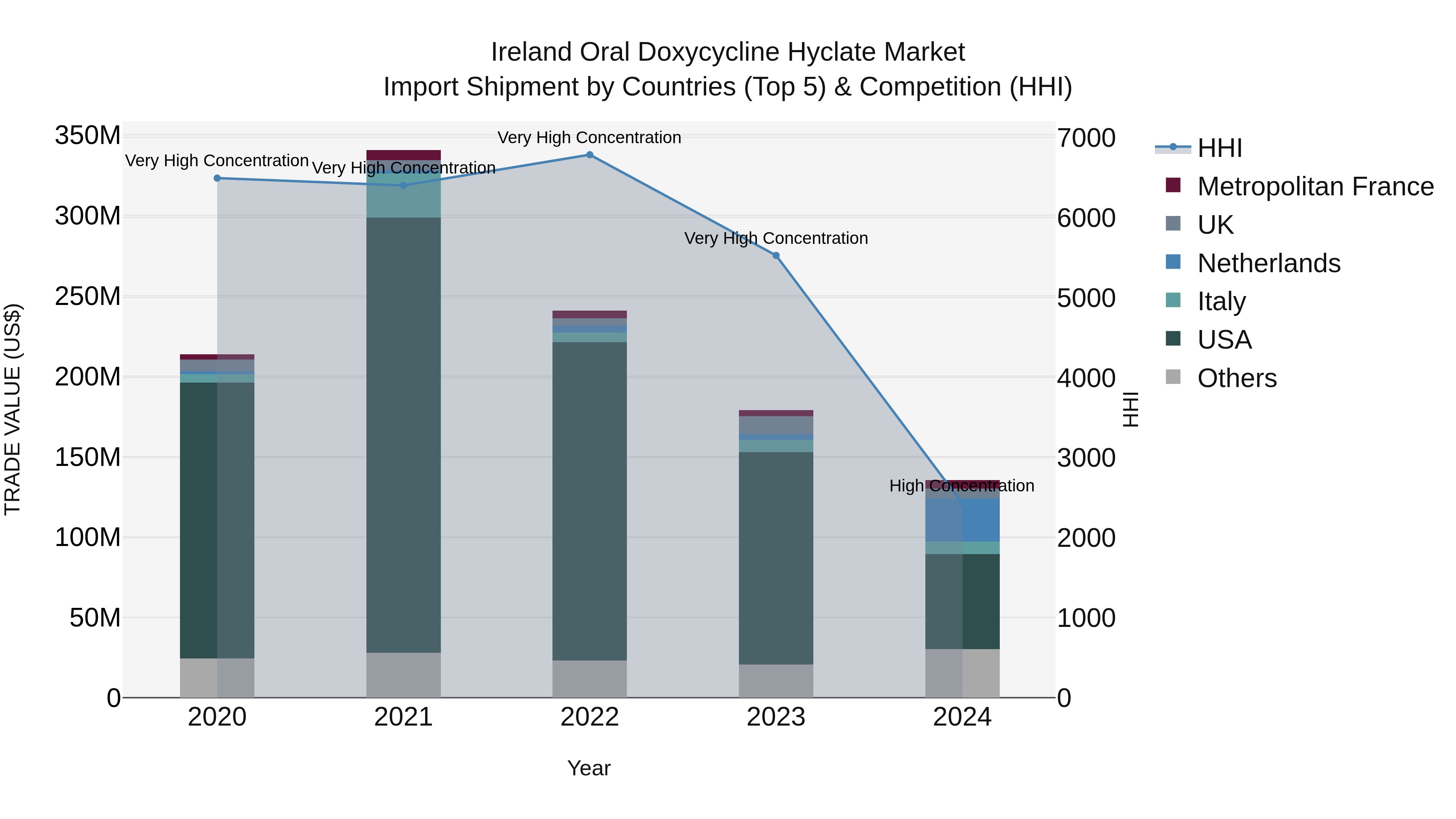Click the 2020 x-axis label

[217, 717]
